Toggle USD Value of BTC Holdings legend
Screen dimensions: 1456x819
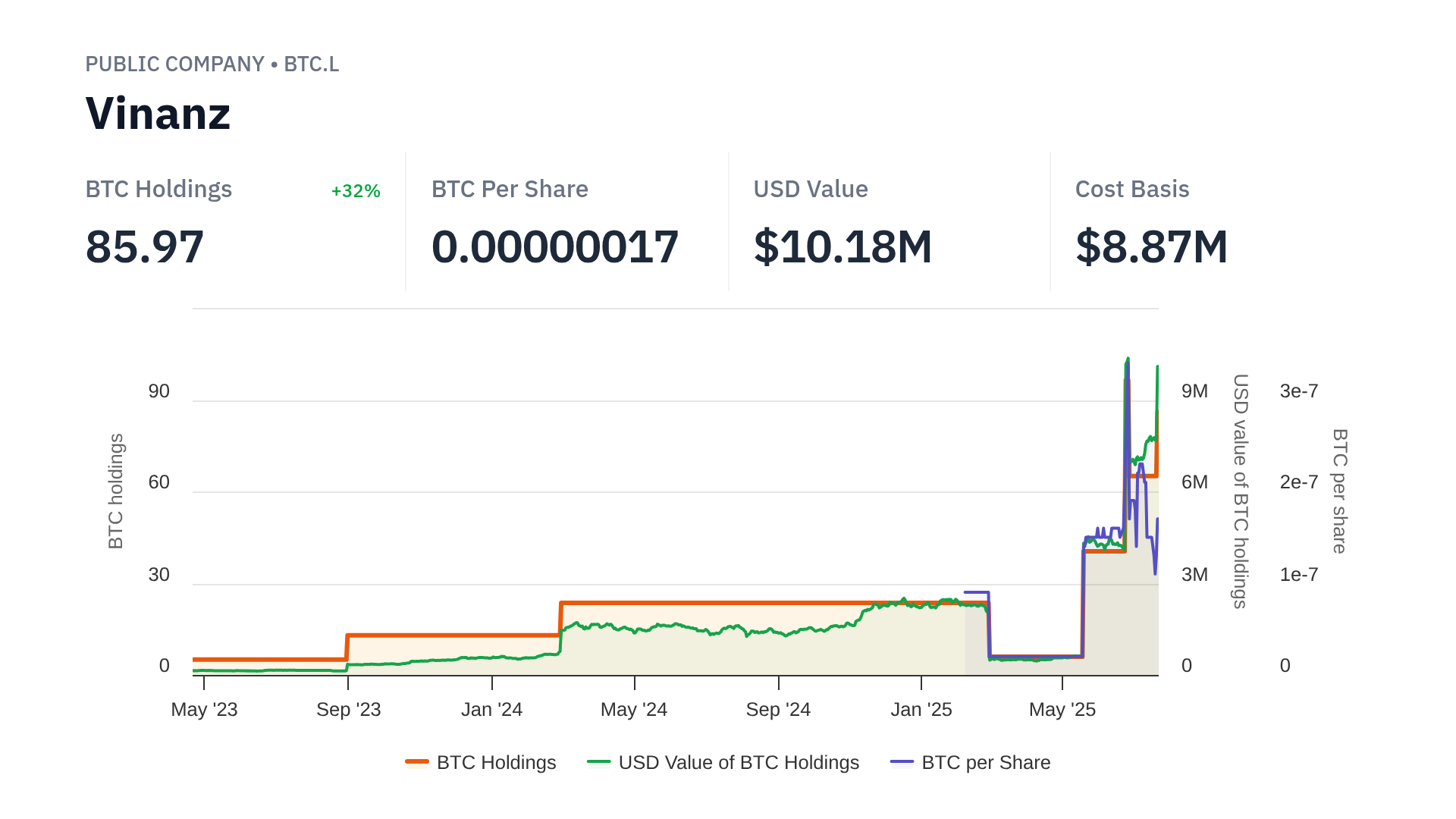[738, 762]
